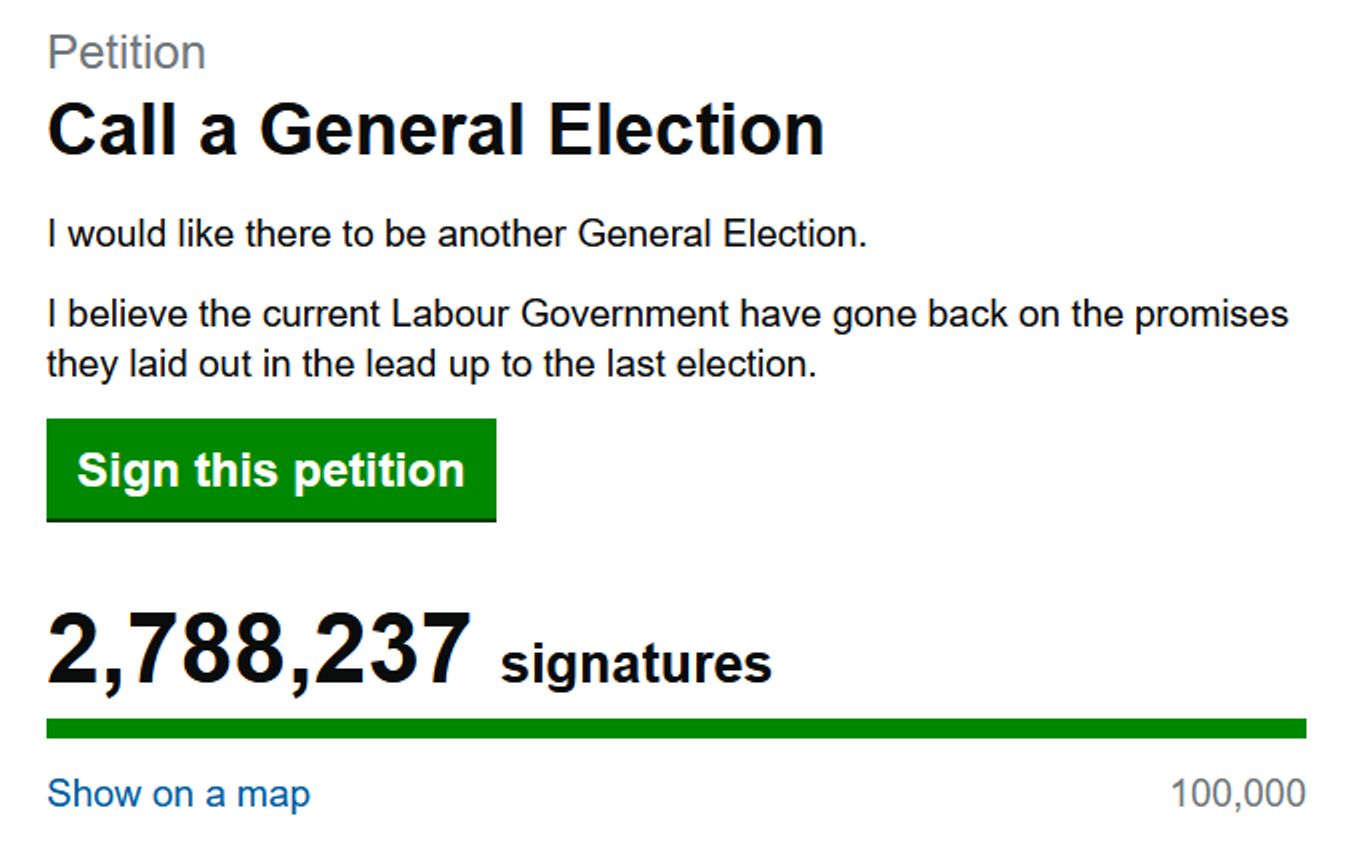Viewport: 1350px width, 848px height.
Task: Click the word signatures beside the count
Action: 636,664
